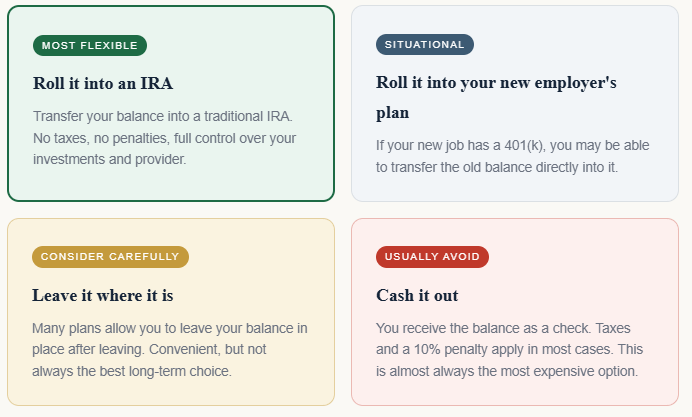Click the 'Leave it where it is' heading
The width and height of the screenshot is (692, 417).
click(103, 296)
